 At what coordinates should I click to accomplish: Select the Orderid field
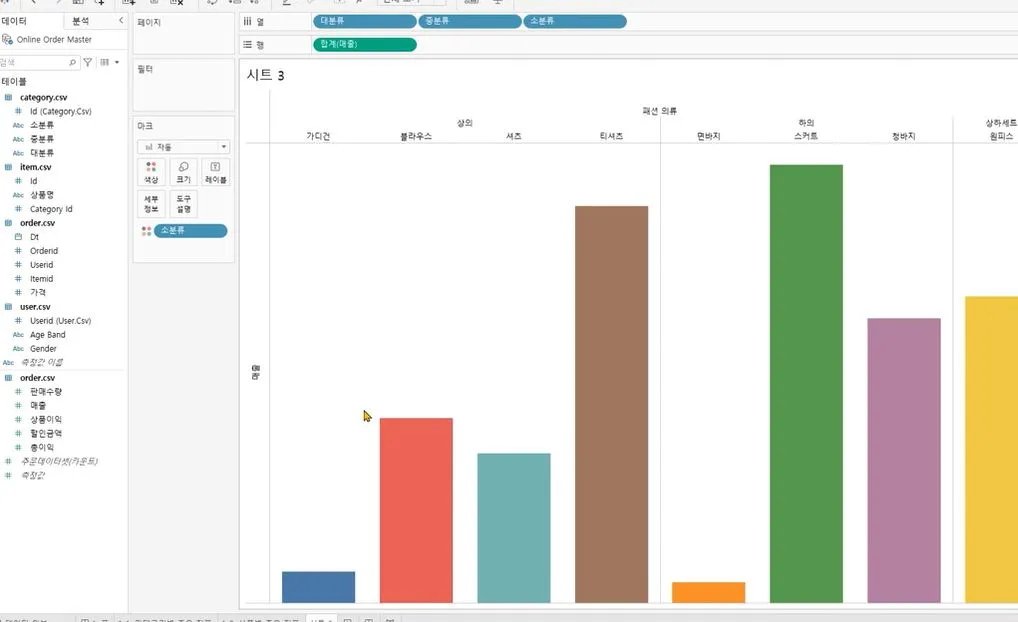[x=43, y=251]
